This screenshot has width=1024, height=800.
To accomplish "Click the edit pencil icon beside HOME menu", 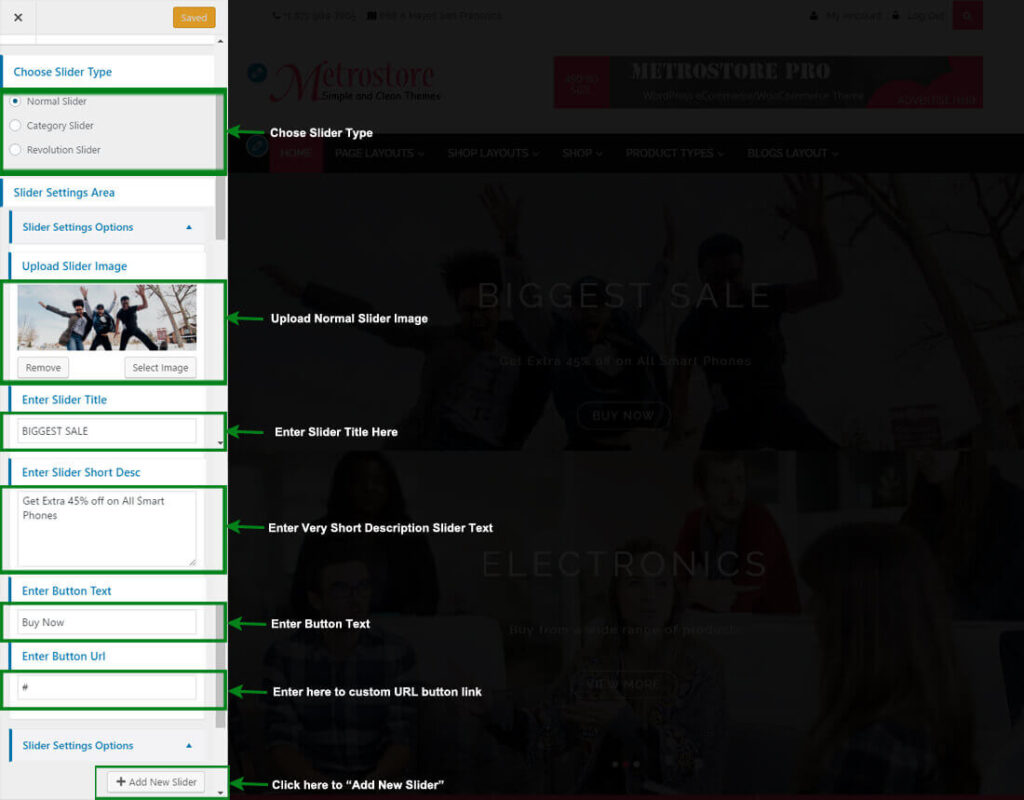I will click(257, 146).
